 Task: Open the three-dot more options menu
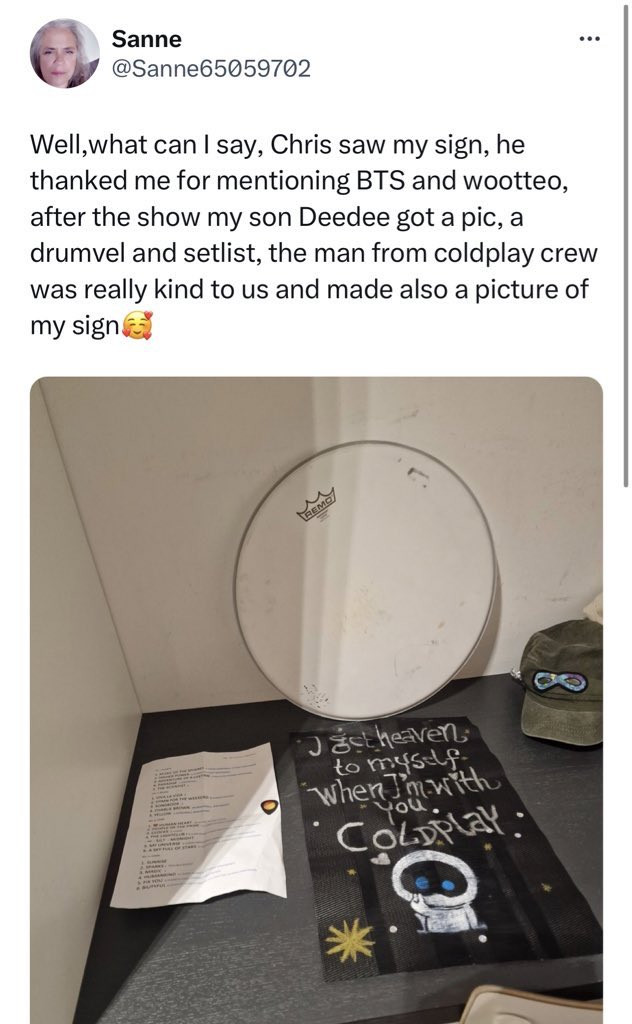[590, 38]
